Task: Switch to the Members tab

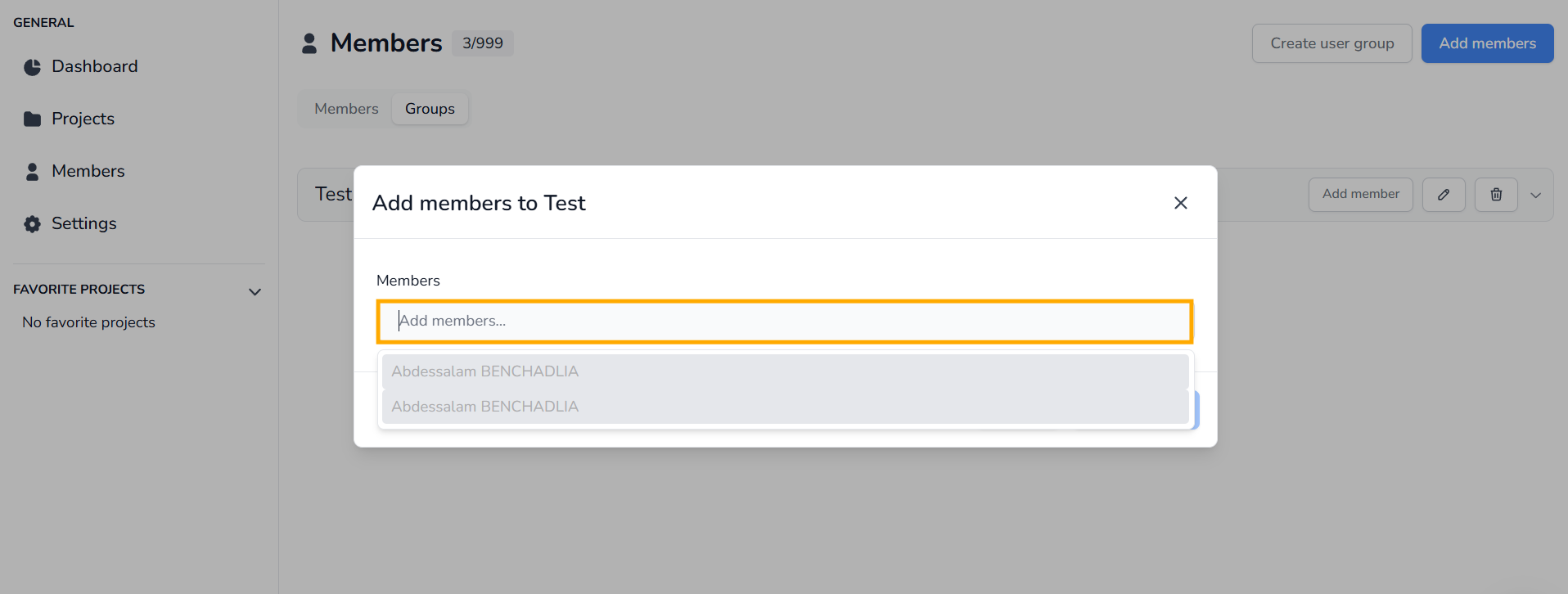Action: coord(346,109)
